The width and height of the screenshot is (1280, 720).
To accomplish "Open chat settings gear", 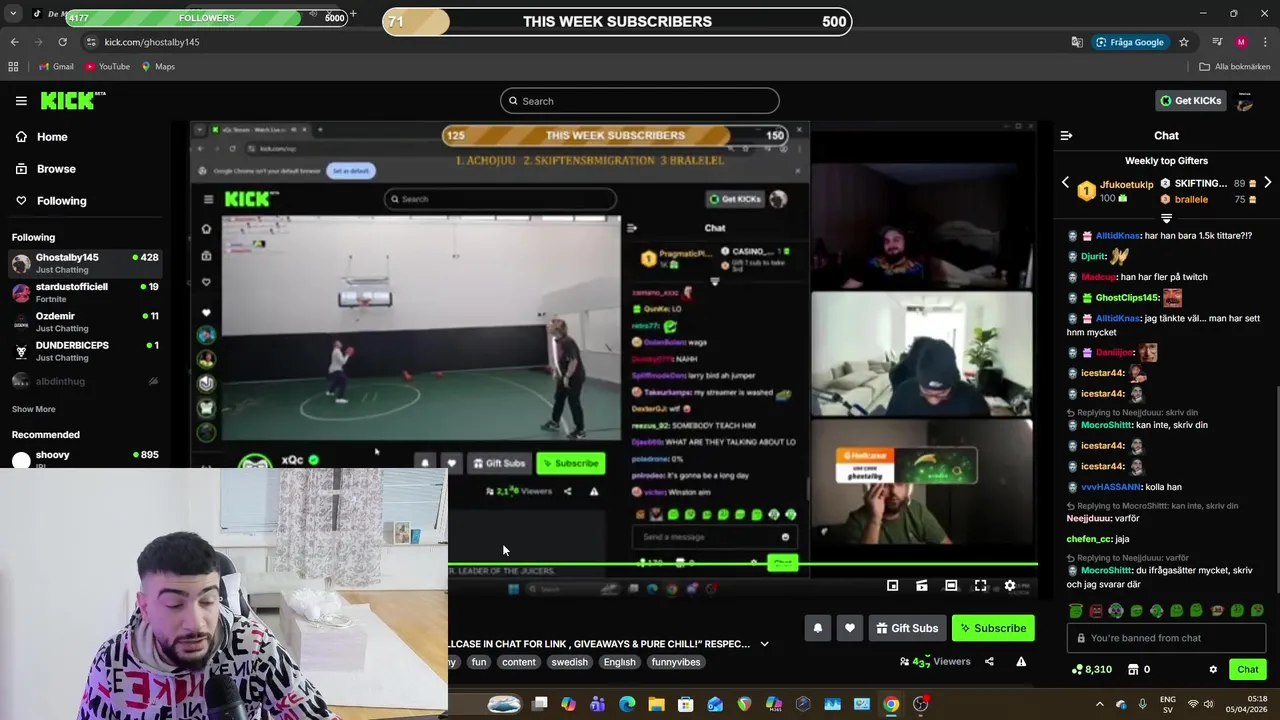I will click(x=1213, y=670).
